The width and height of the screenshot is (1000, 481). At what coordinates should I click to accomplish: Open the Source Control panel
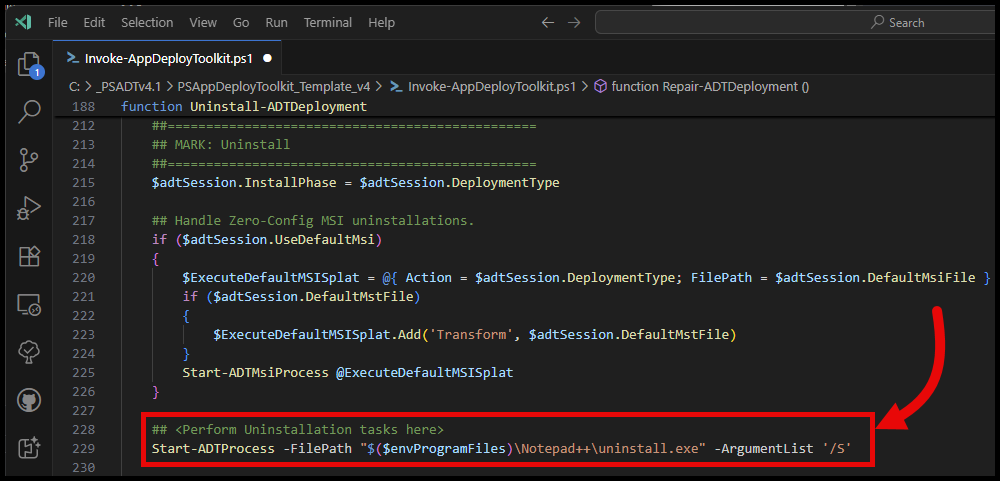(x=28, y=159)
